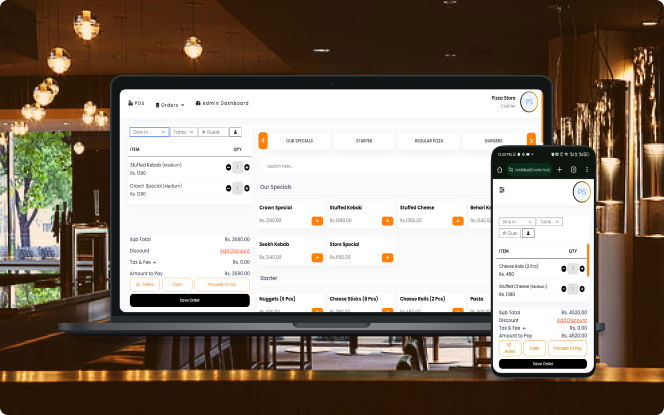664x415 pixels.
Task: Select the Starter category tab
Action: coord(364,141)
